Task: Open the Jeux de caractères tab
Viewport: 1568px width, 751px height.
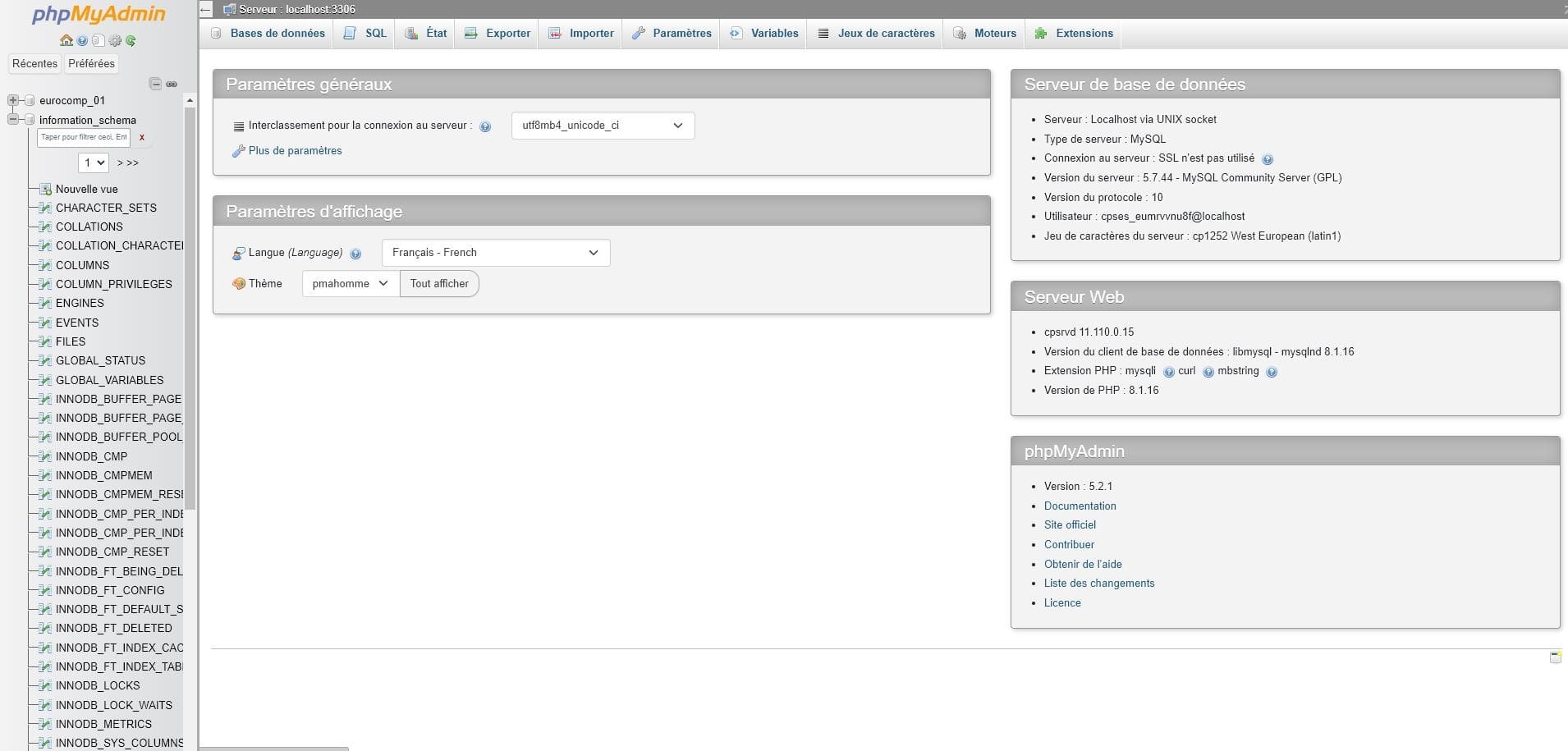Action: point(876,34)
